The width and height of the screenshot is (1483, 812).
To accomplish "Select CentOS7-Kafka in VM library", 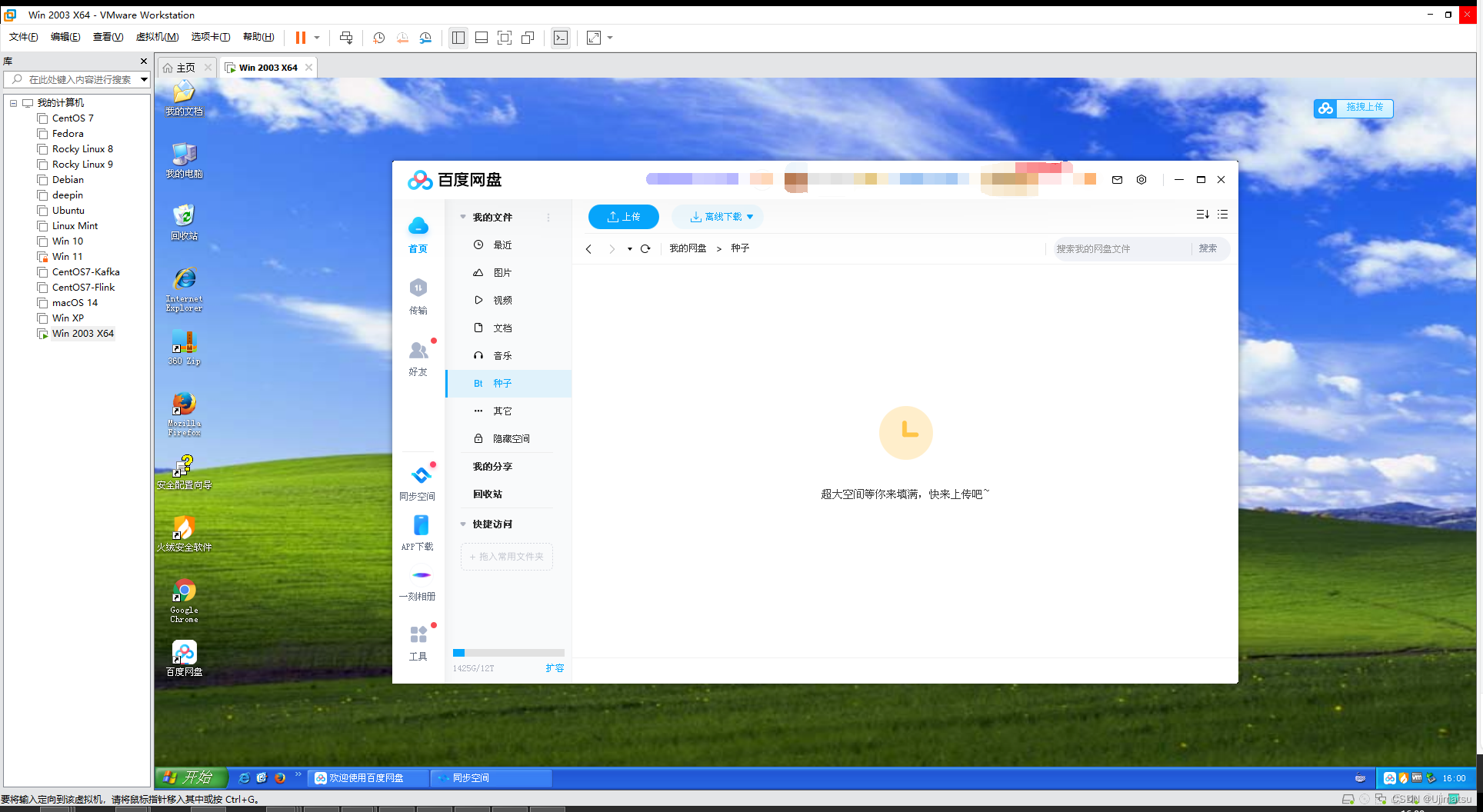I will 85,271.
